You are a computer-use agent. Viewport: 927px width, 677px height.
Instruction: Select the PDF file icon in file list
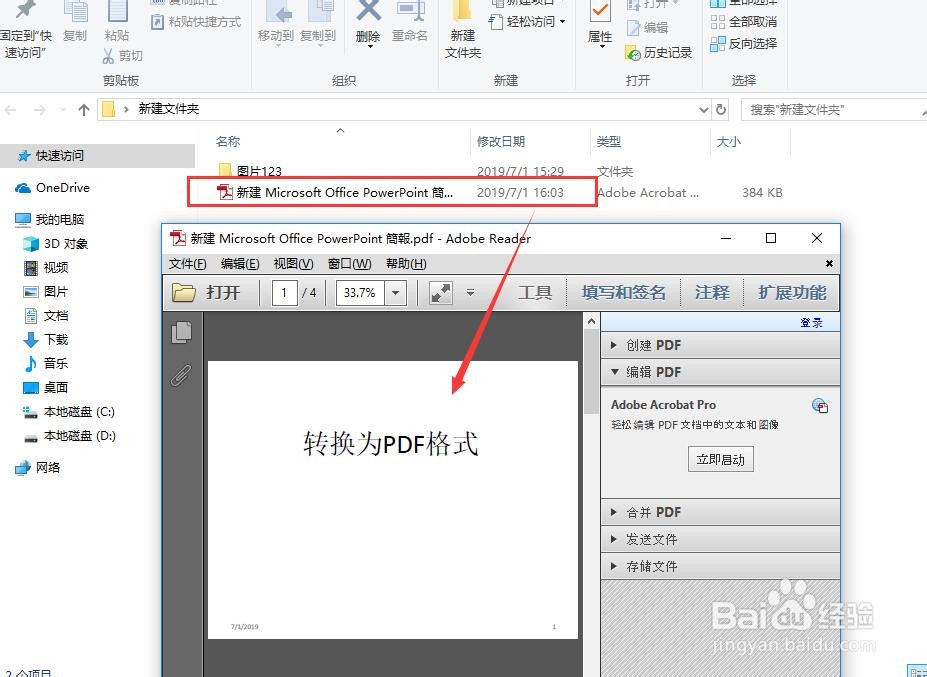pyautogui.click(x=225, y=192)
